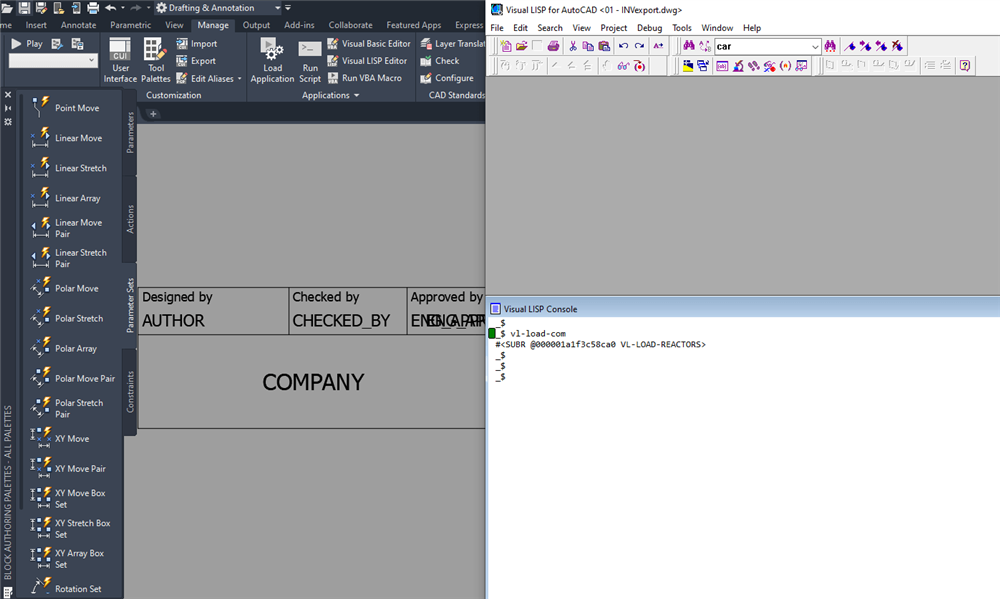The image size is (1000, 599).
Task: Open the Visual LISP Debug menu
Action: [649, 27]
